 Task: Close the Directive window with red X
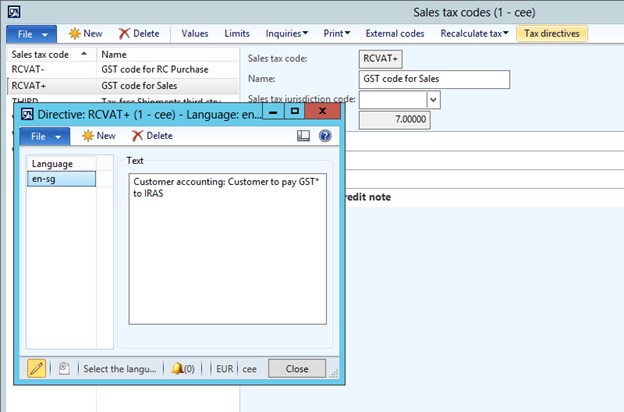[323, 111]
